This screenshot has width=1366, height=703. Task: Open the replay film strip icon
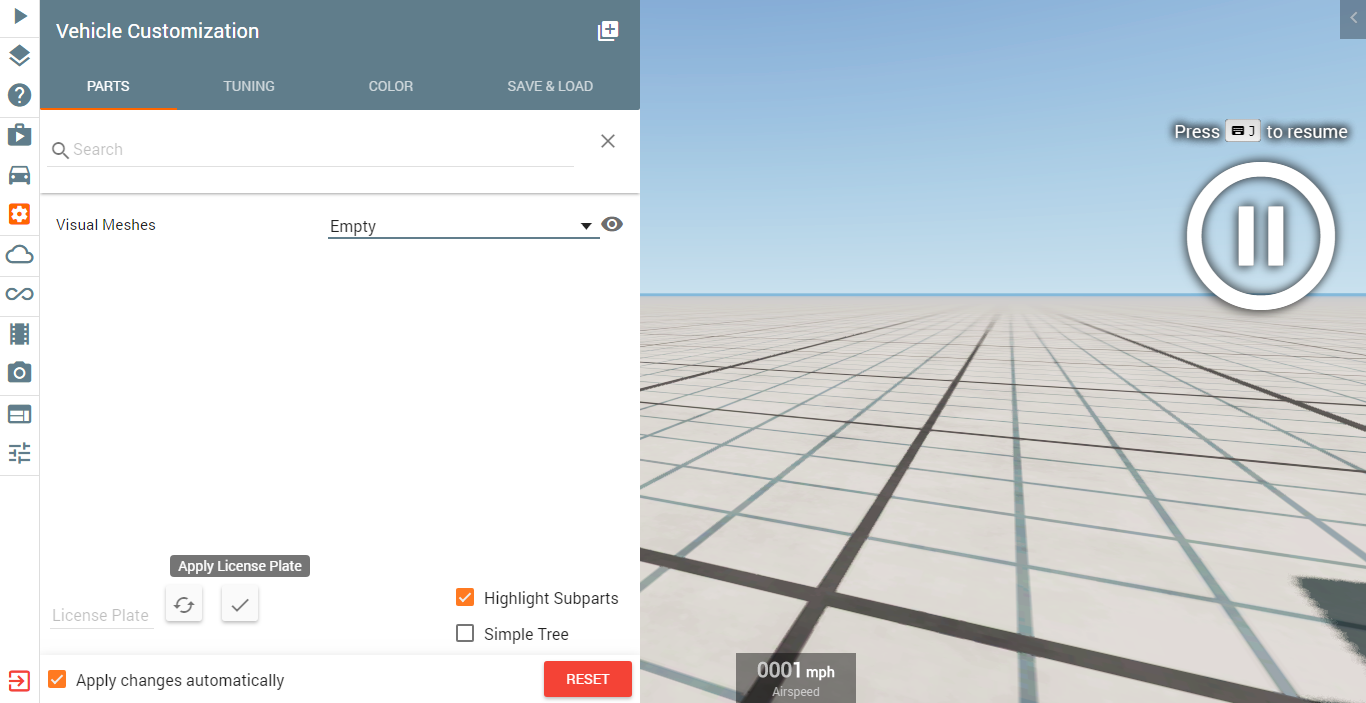point(20,333)
